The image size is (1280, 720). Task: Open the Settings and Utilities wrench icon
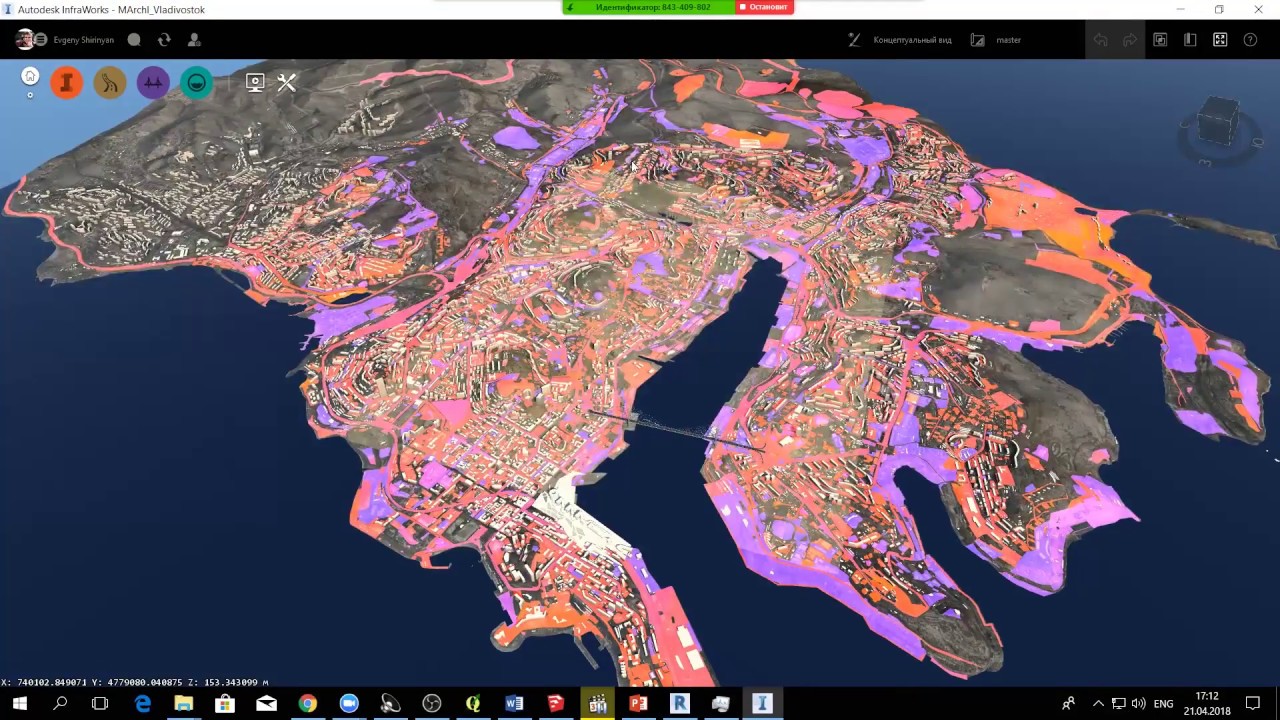pos(287,82)
